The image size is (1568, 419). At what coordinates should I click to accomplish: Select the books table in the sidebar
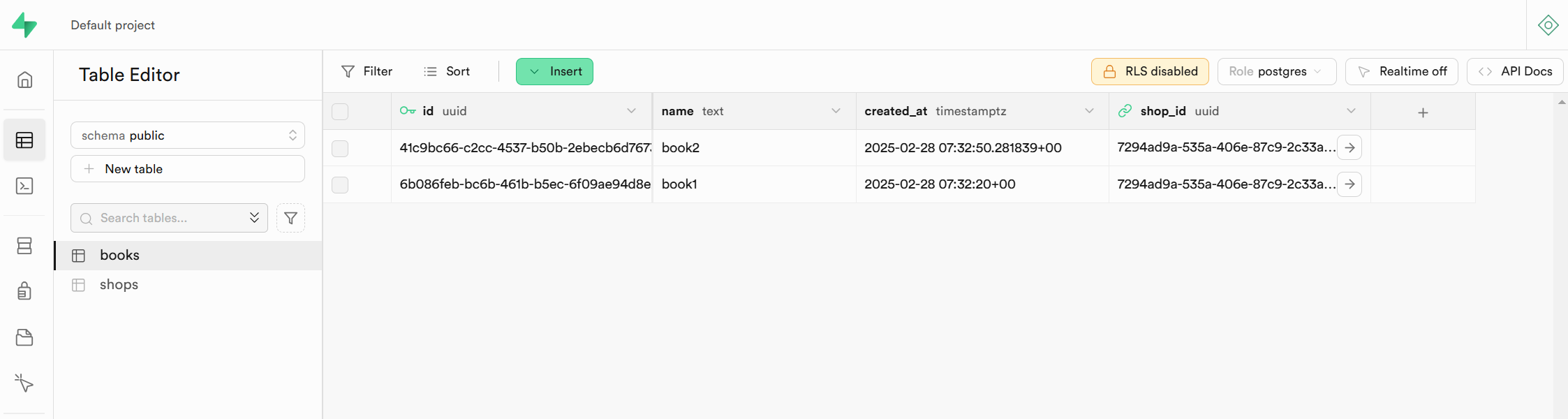[x=119, y=255]
